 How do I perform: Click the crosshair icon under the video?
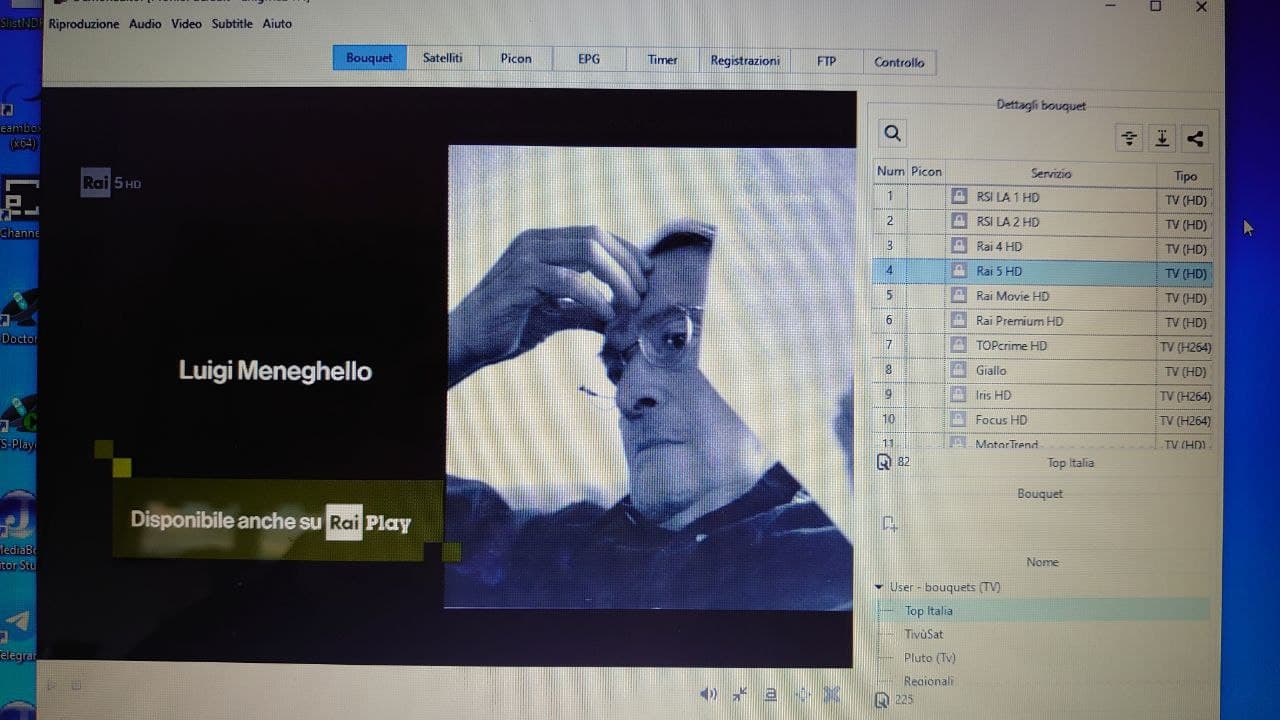pos(802,693)
